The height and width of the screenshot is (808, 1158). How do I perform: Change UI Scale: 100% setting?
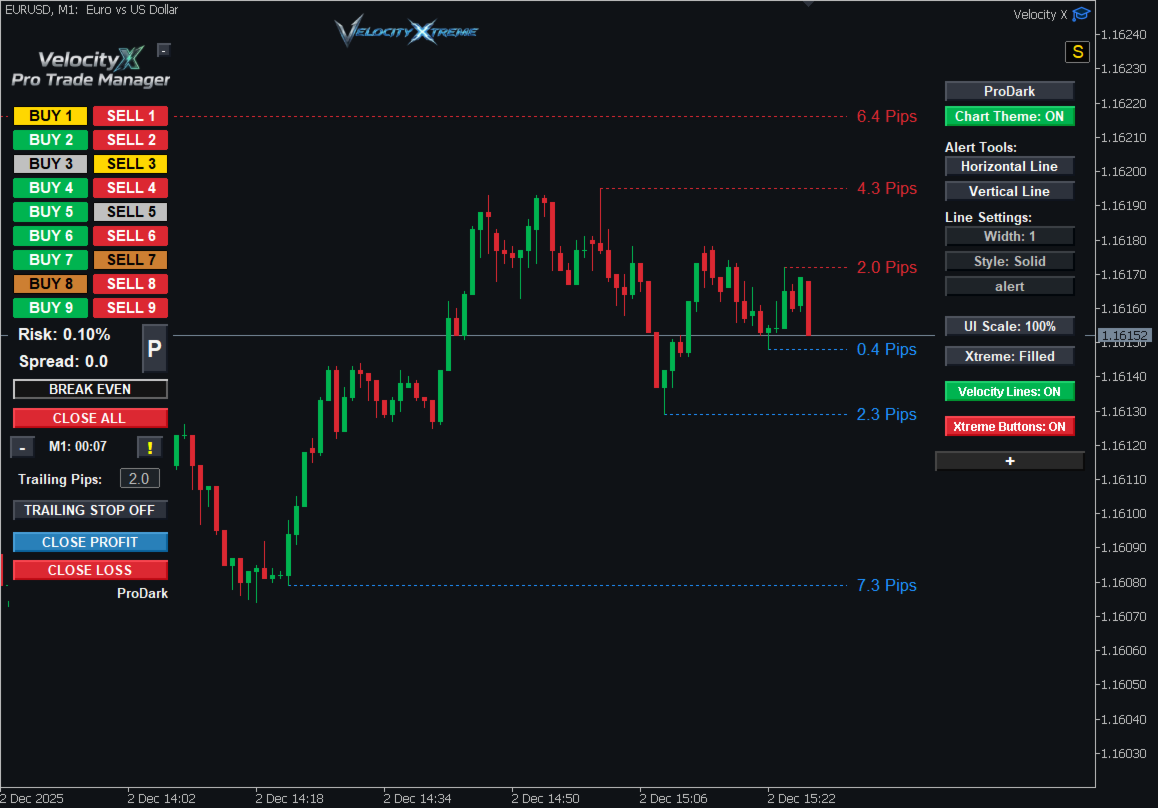[1010, 326]
